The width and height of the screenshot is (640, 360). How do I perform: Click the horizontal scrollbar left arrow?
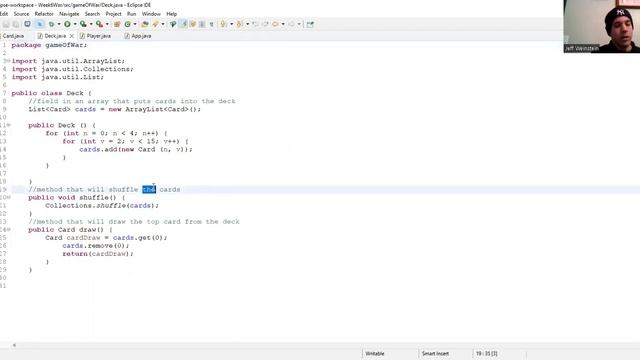(x=14, y=345)
